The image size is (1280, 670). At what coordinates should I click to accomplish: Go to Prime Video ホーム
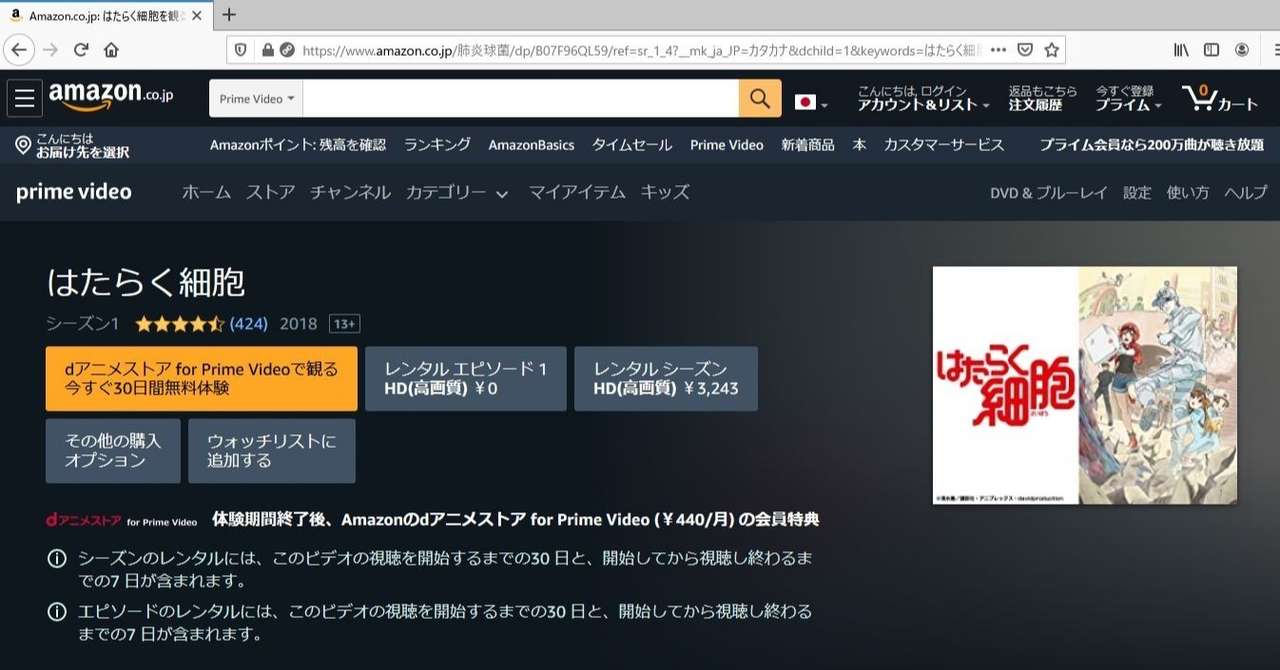tap(206, 192)
